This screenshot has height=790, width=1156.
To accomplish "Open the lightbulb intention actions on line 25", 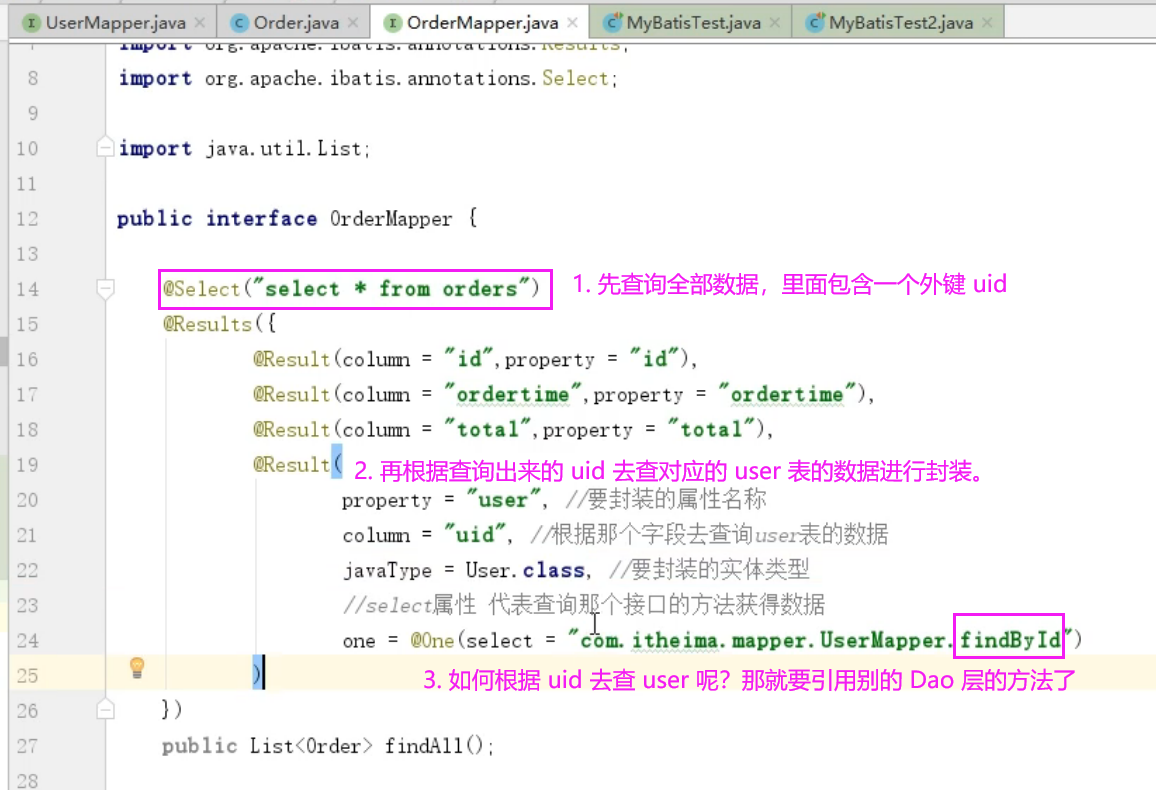I will pyautogui.click(x=137, y=668).
